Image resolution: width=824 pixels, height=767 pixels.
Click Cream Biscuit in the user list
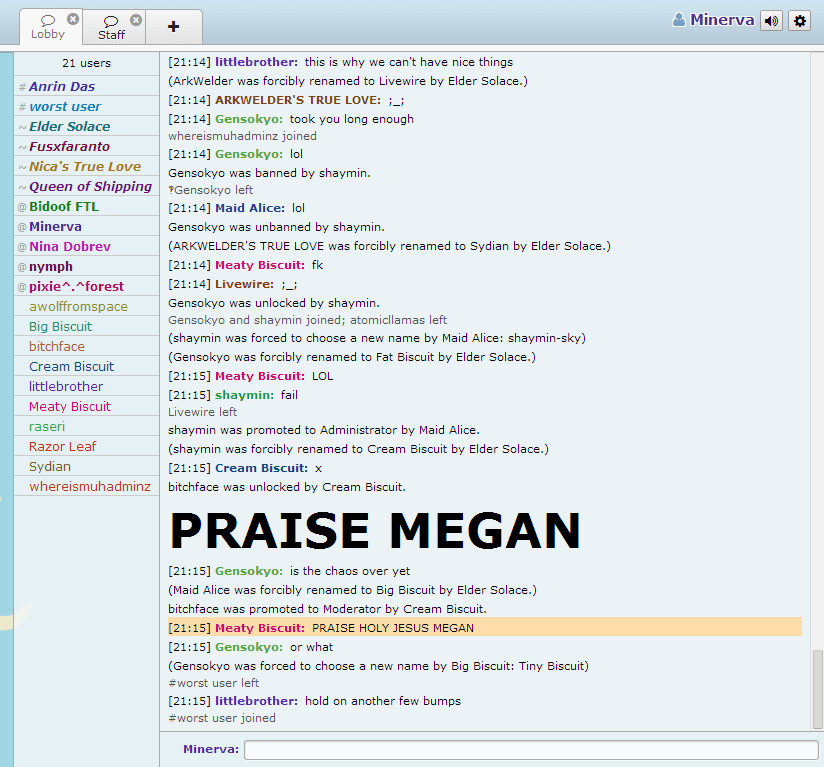[87, 366]
